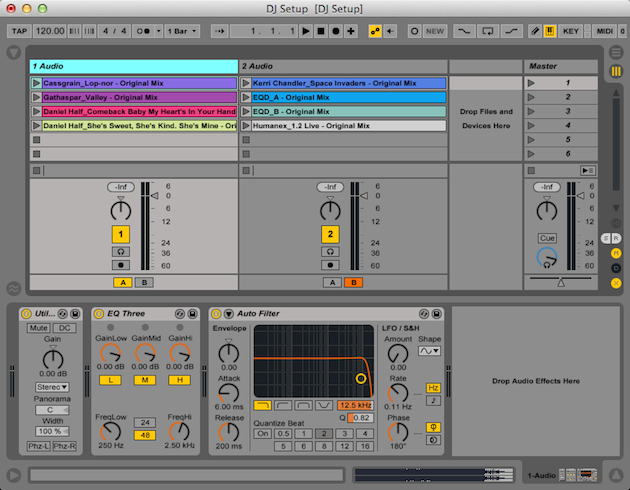Image resolution: width=630 pixels, height=490 pixels.
Task: Launch Master scene 1
Action: pyautogui.click(x=531, y=83)
